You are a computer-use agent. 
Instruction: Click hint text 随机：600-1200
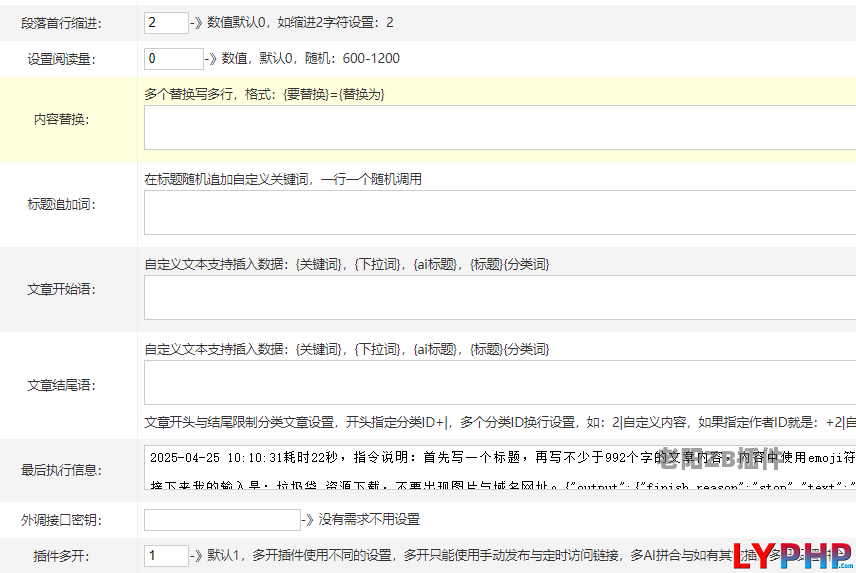point(352,58)
